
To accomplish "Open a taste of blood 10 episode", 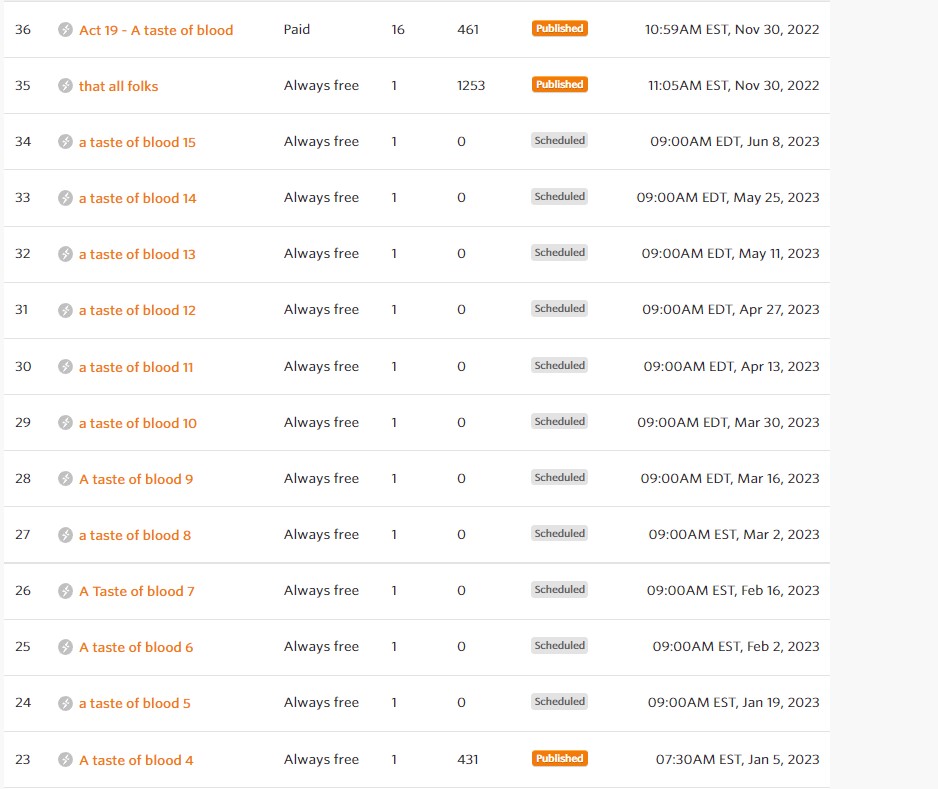I will tap(137, 423).
